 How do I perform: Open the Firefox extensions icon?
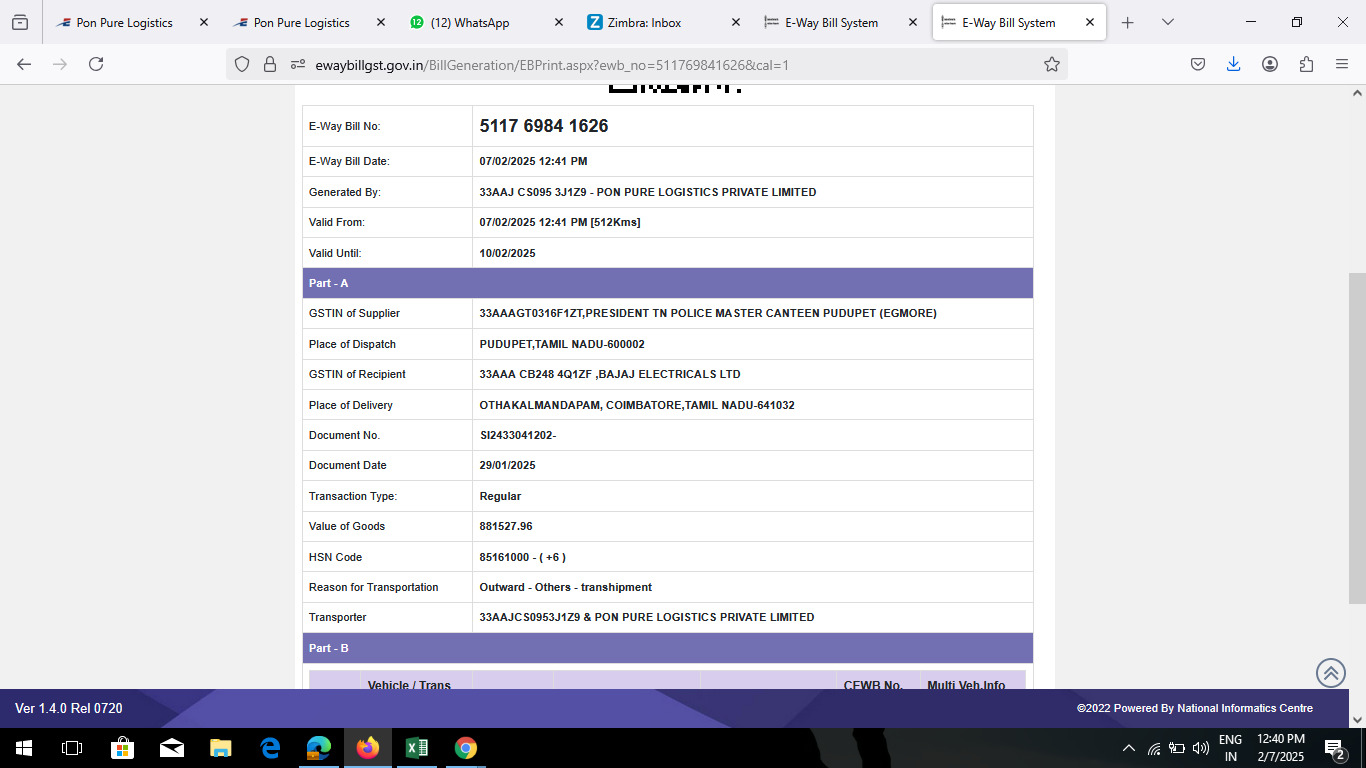coord(1306,64)
